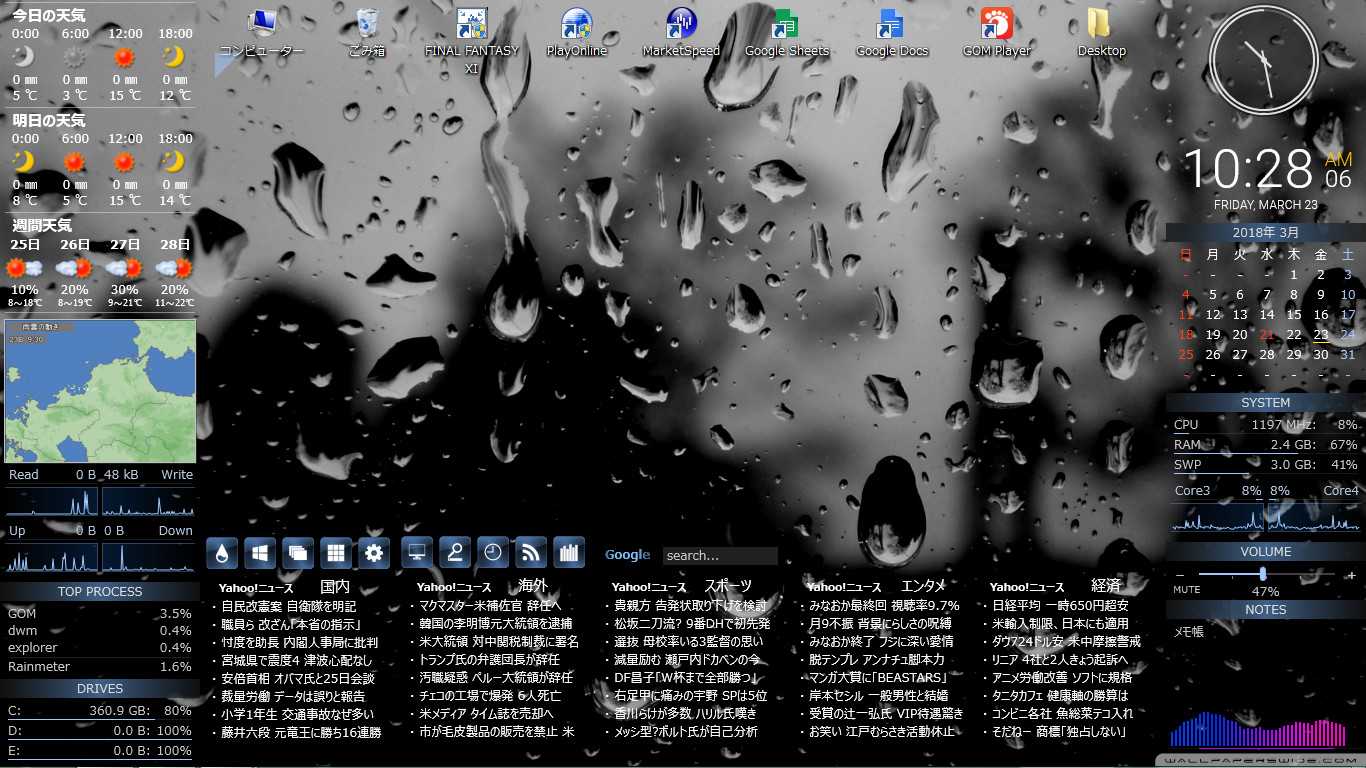Screen dimensions: 1366x768
Task: Click the 10:28 digital clock display
Action: 1248,169
